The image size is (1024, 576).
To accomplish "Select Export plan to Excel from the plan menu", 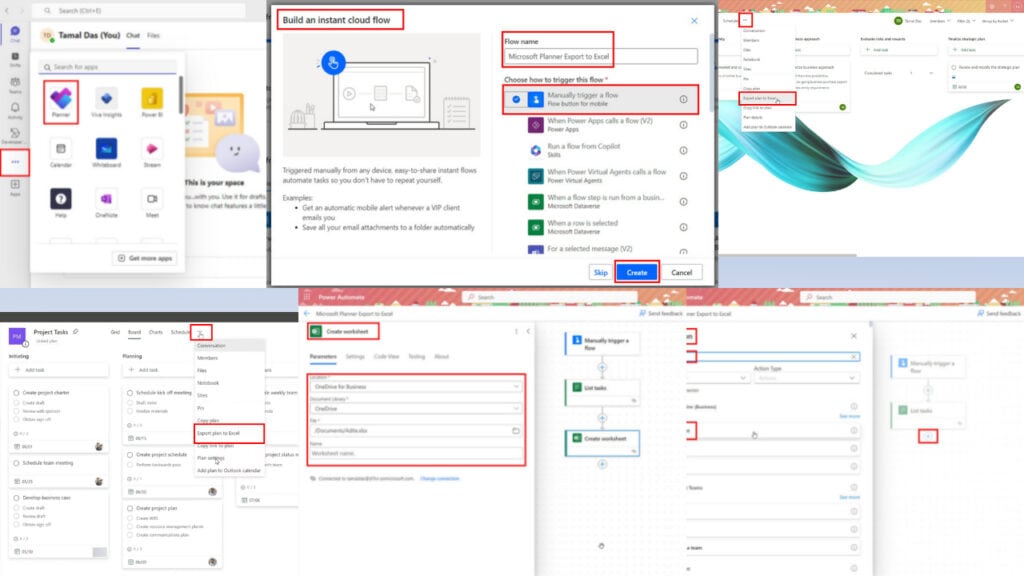I will [218, 433].
